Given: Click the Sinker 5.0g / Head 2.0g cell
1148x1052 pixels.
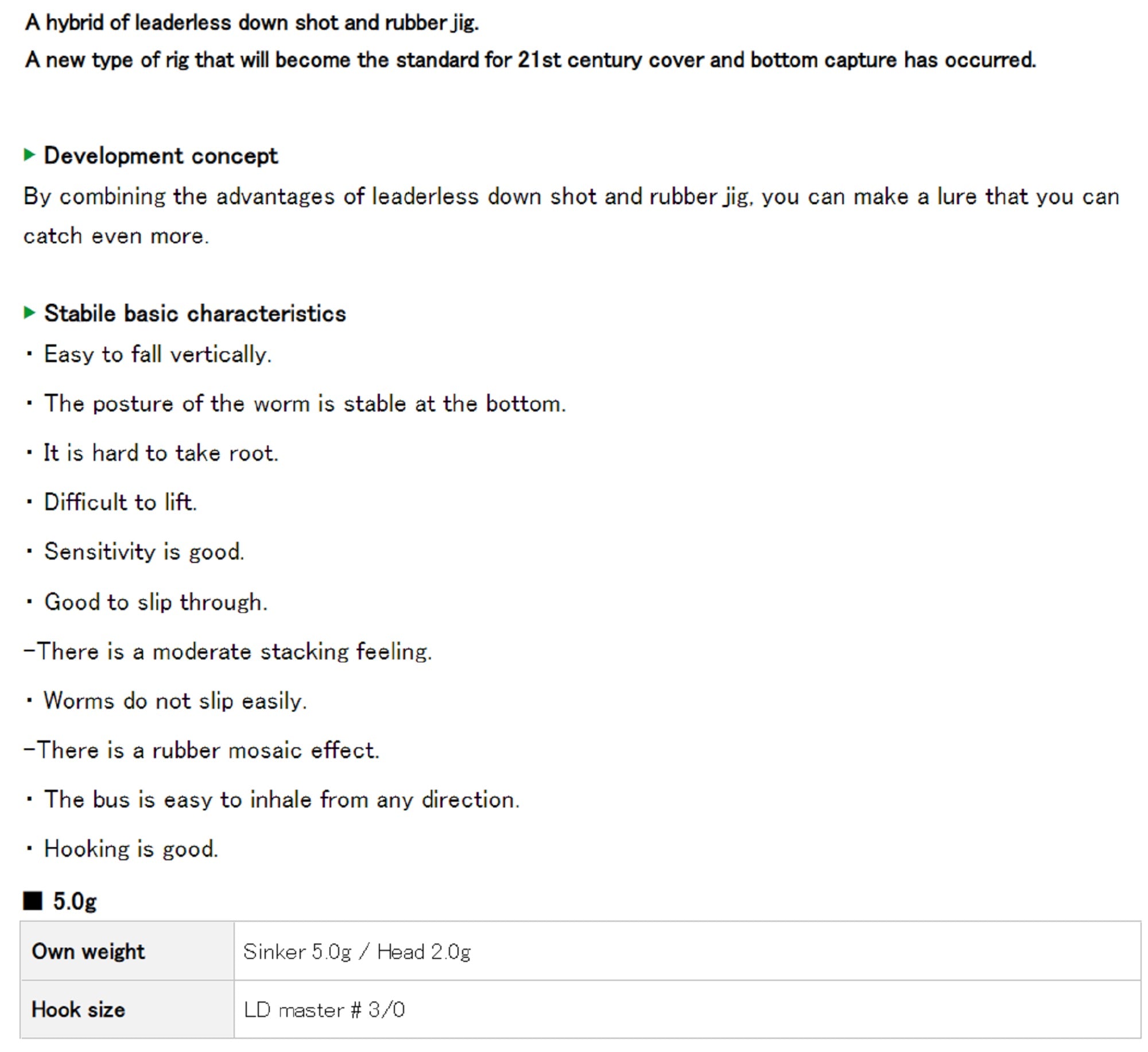Looking at the screenshot, I should click(356, 952).
